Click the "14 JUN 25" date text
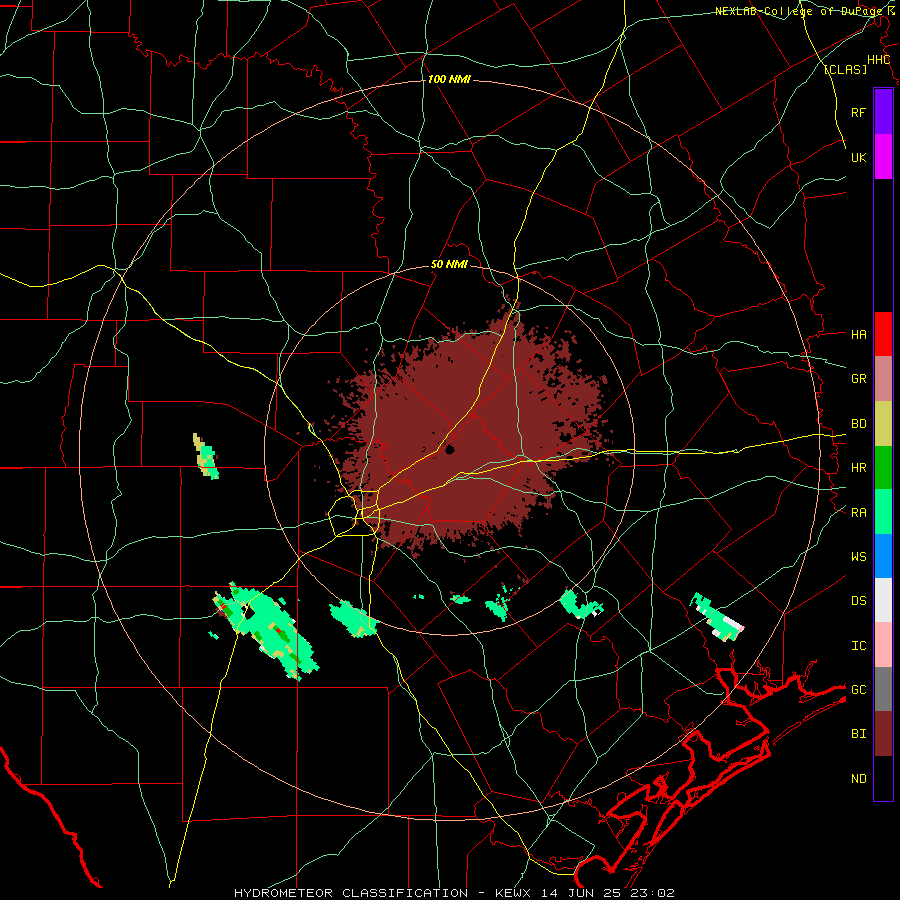900x900 pixels. point(580,893)
